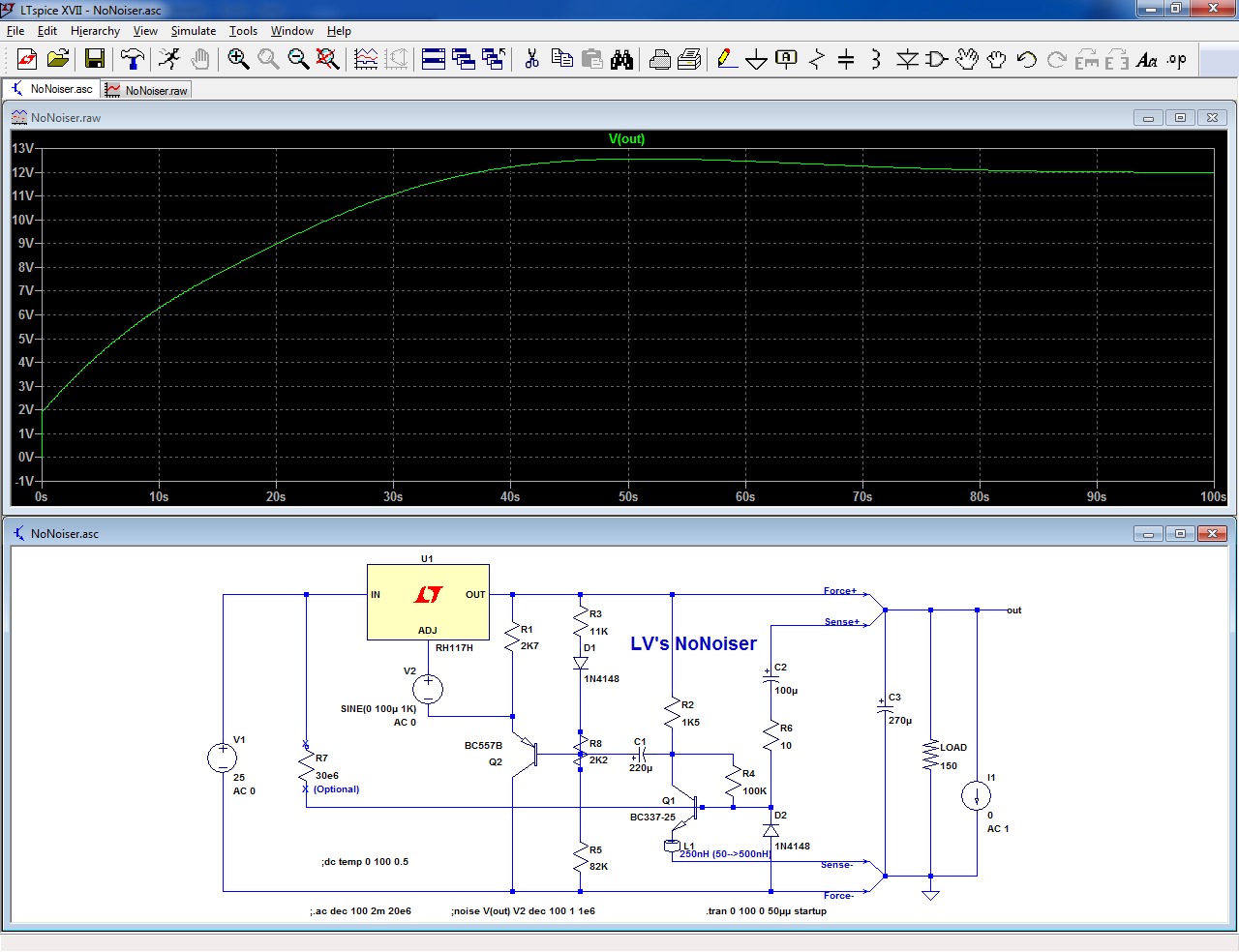Select the Zoom In magnifier

click(238, 59)
